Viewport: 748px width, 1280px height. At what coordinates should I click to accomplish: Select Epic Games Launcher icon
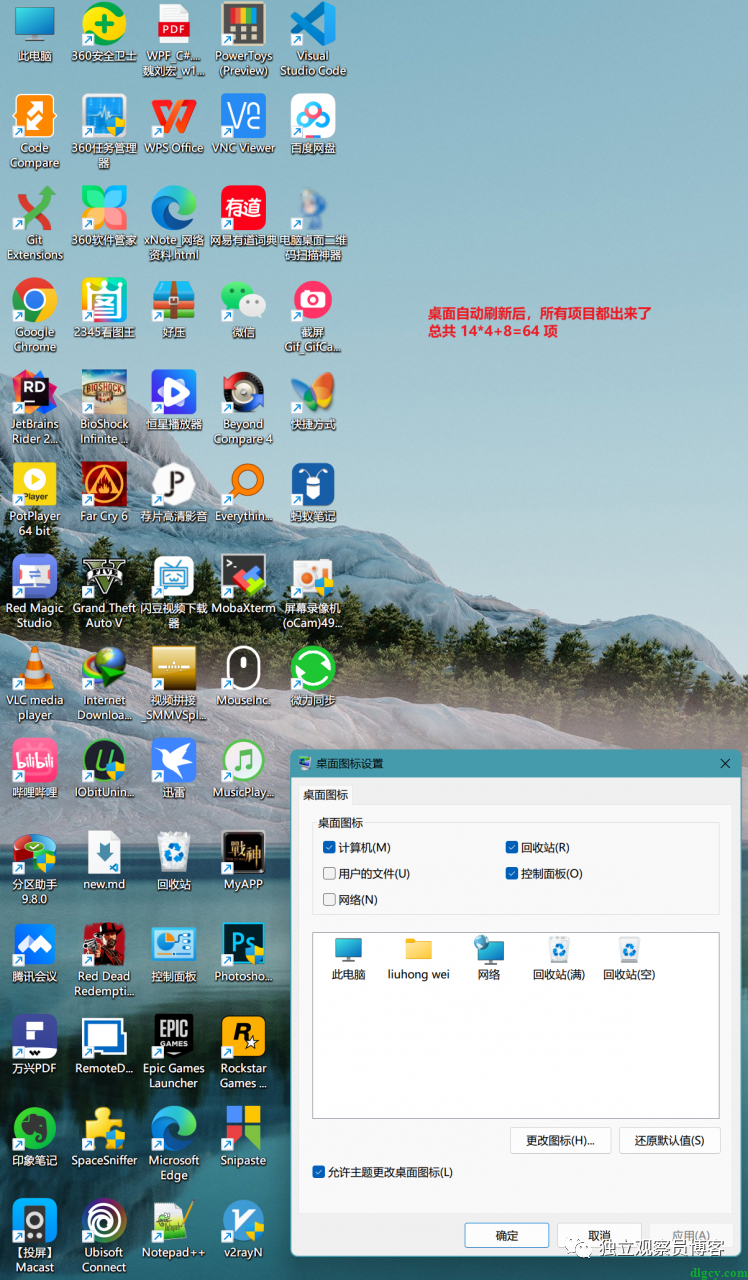tap(174, 1052)
